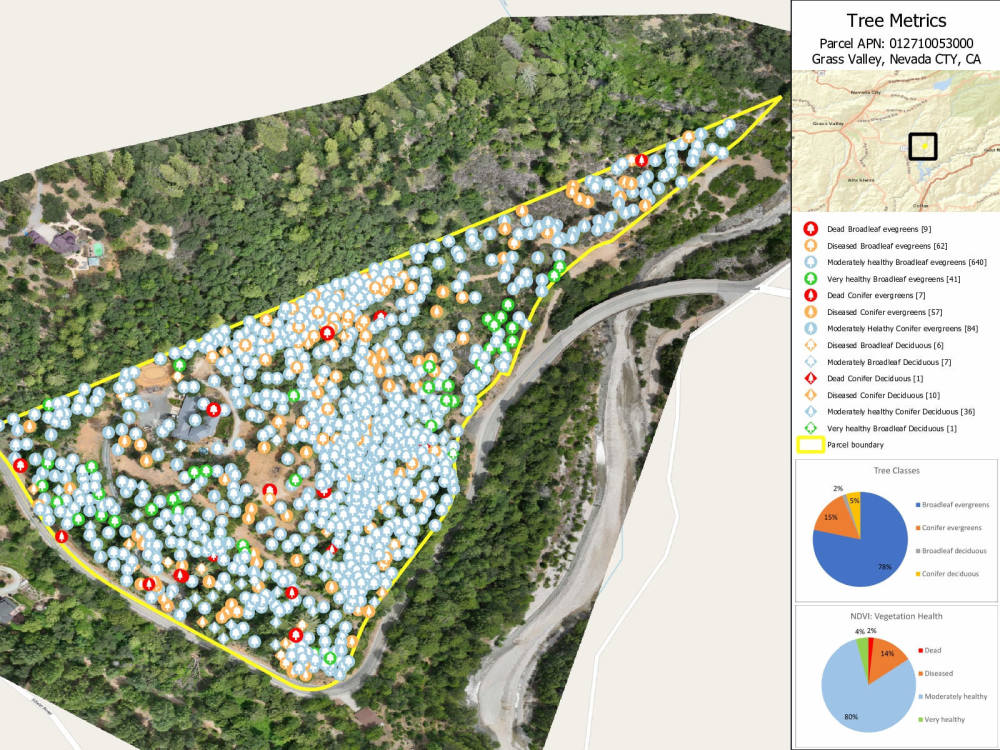Viewport: 1000px width, 750px height.
Task: Click the 'Dead Broadleaf evegreens [9]' legend label
Action: [879, 229]
